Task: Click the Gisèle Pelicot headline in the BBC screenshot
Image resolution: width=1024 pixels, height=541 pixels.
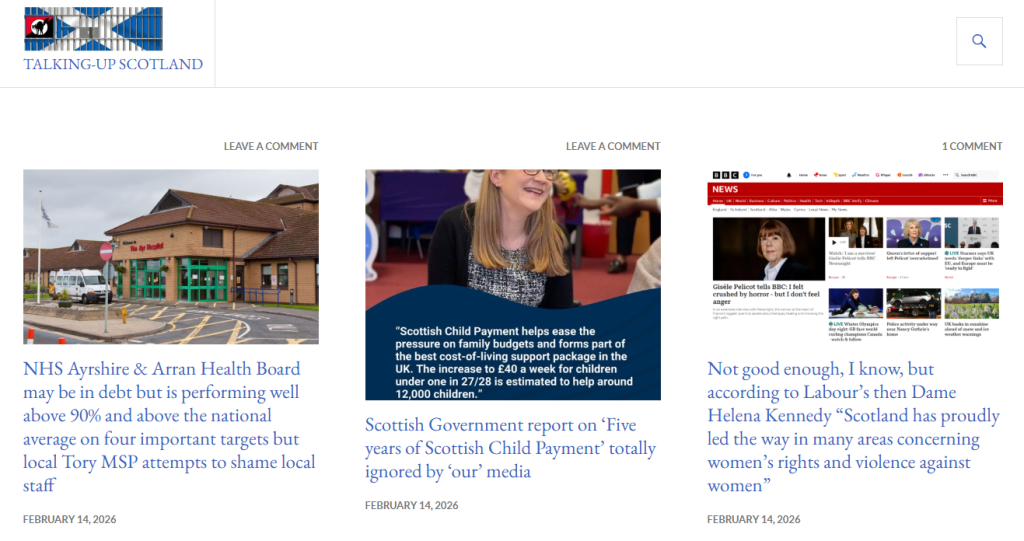Action: pos(767,294)
